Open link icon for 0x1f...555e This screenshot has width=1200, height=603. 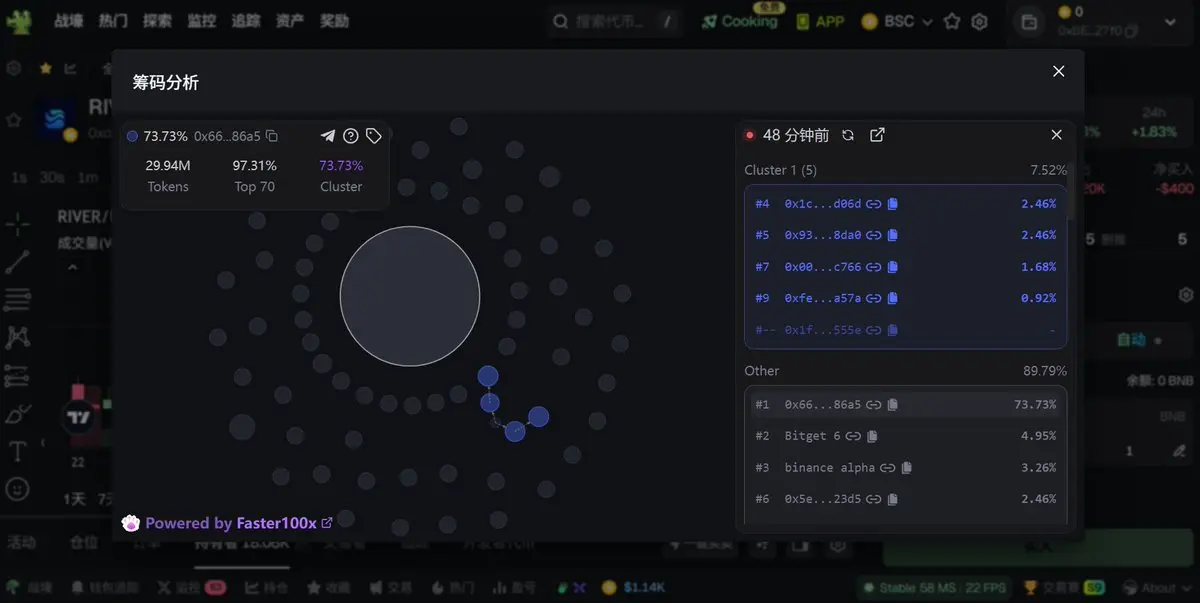click(874, 330)
